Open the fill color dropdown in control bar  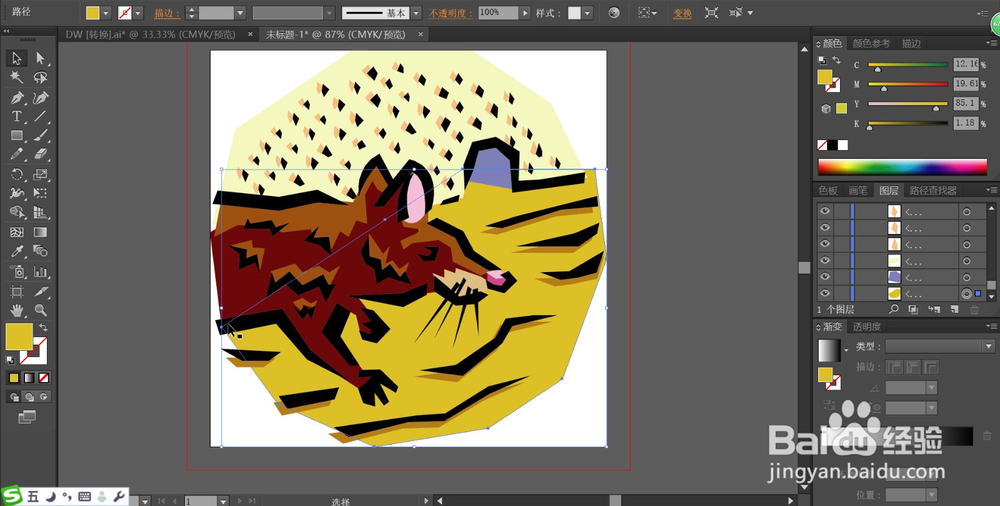(x=108, y=13)
